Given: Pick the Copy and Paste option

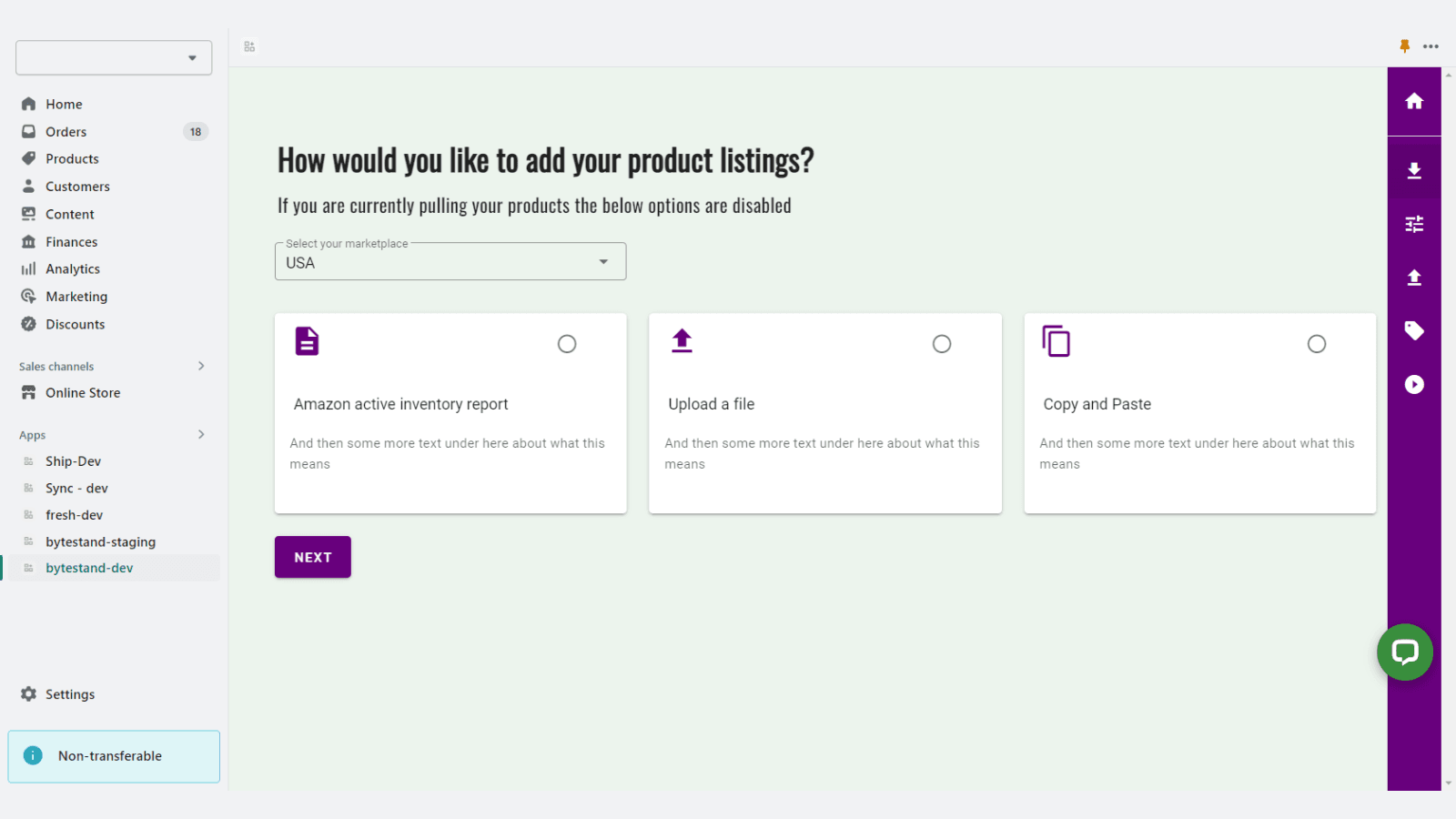Looking at the screenshot, I should (x=1316, y=344).
